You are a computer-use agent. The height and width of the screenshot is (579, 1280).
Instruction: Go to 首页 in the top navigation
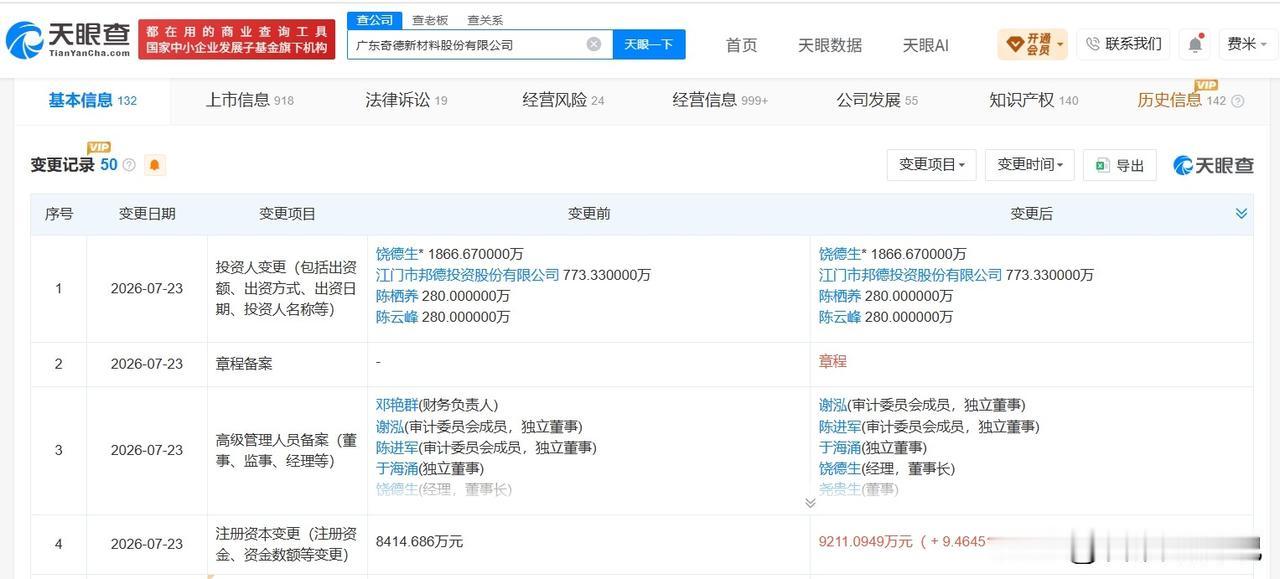pyautogui.click(x=741, y=45)
